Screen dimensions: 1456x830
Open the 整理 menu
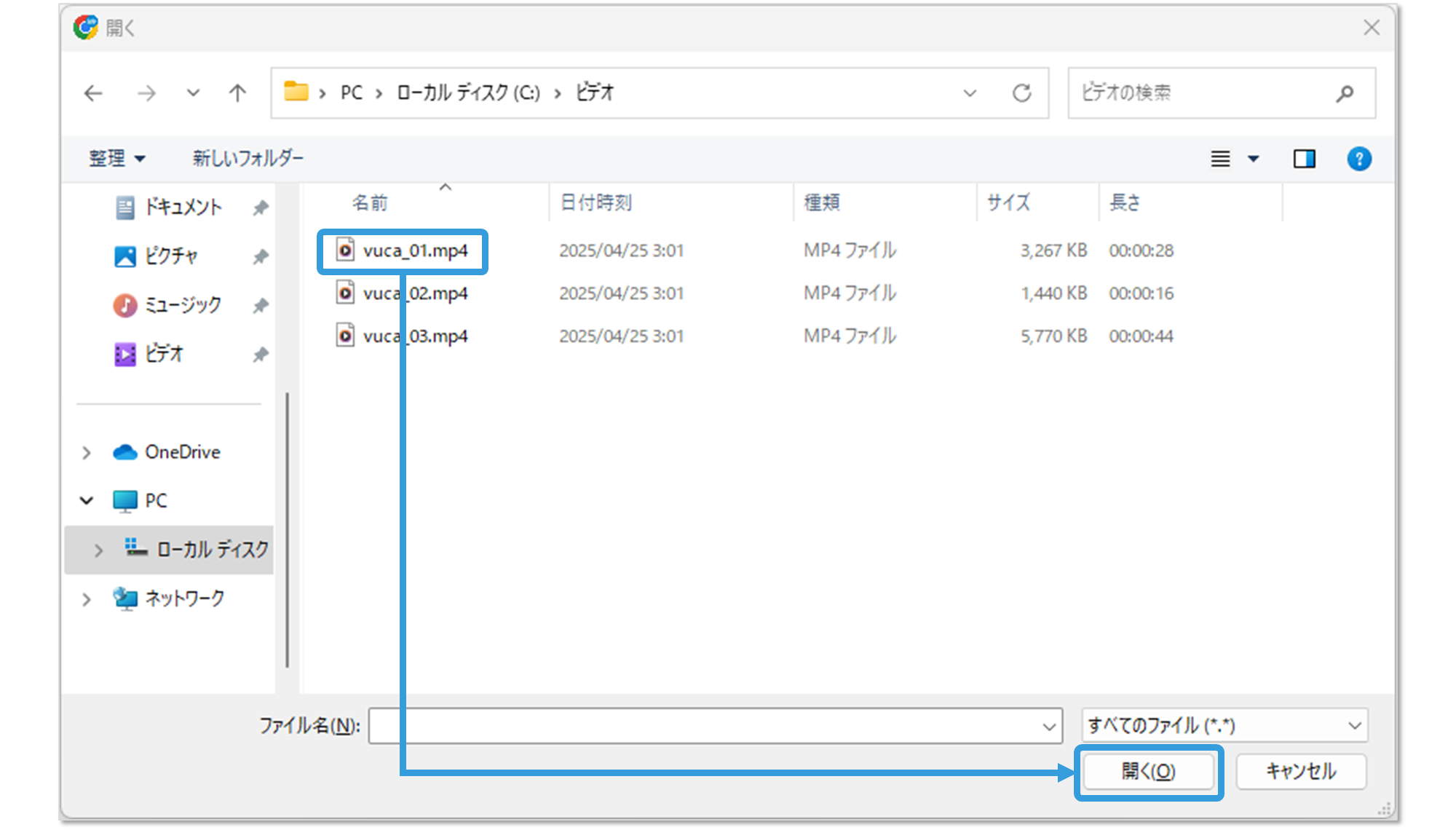(x=116, y=159)
